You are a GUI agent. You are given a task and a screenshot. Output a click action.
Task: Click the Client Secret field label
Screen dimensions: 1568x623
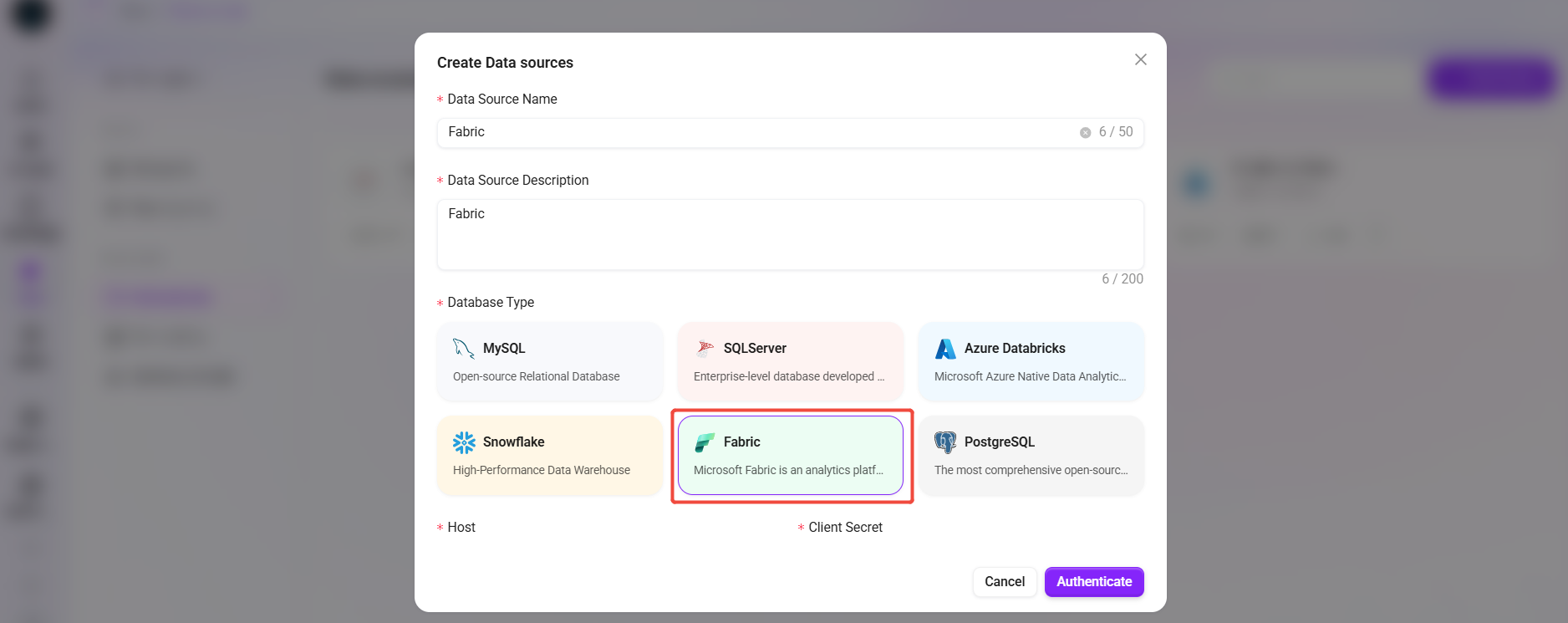[x=845, y=527]
